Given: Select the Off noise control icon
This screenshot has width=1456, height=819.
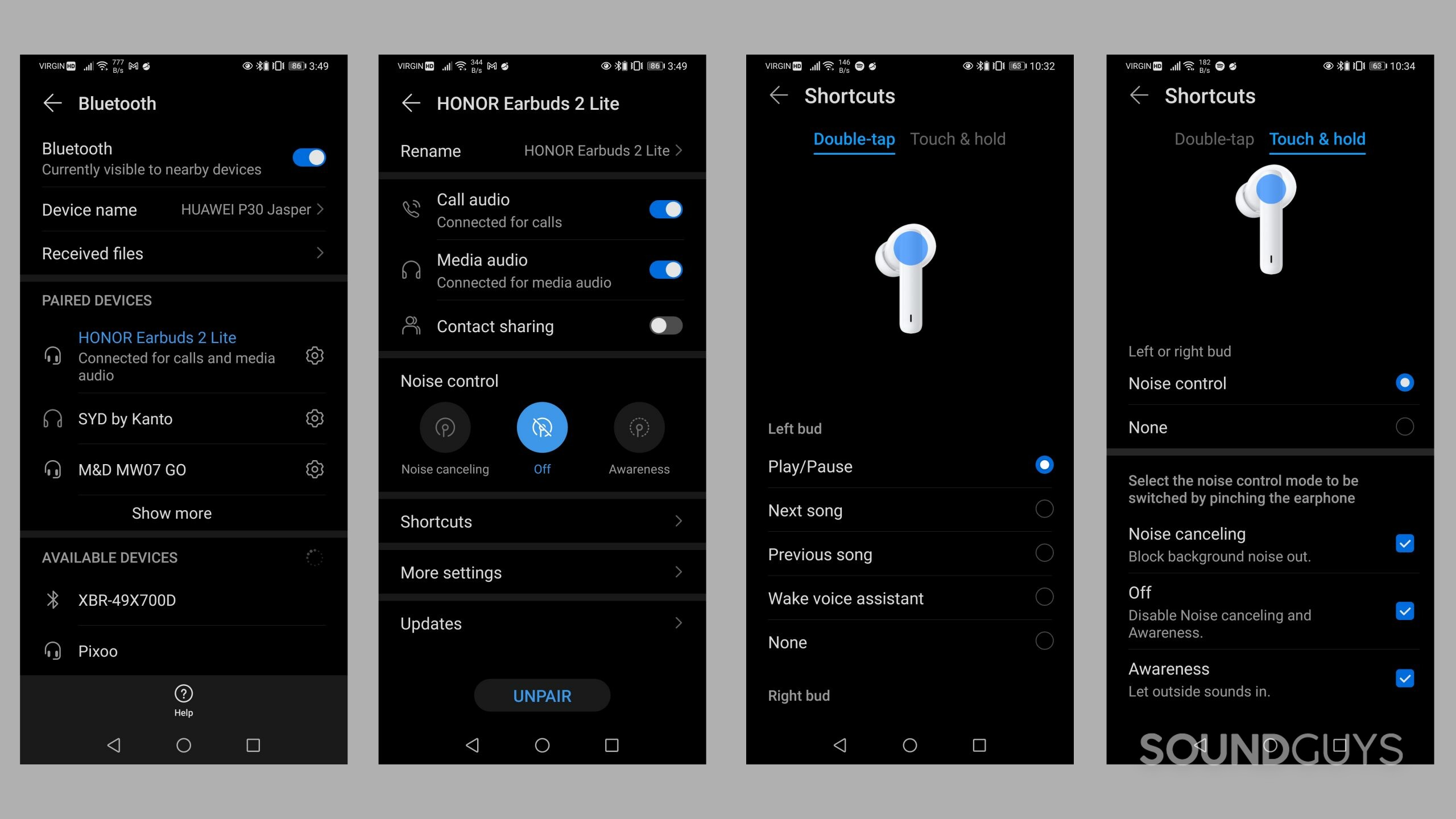Looking at the screenshot, I should (540, 428).
